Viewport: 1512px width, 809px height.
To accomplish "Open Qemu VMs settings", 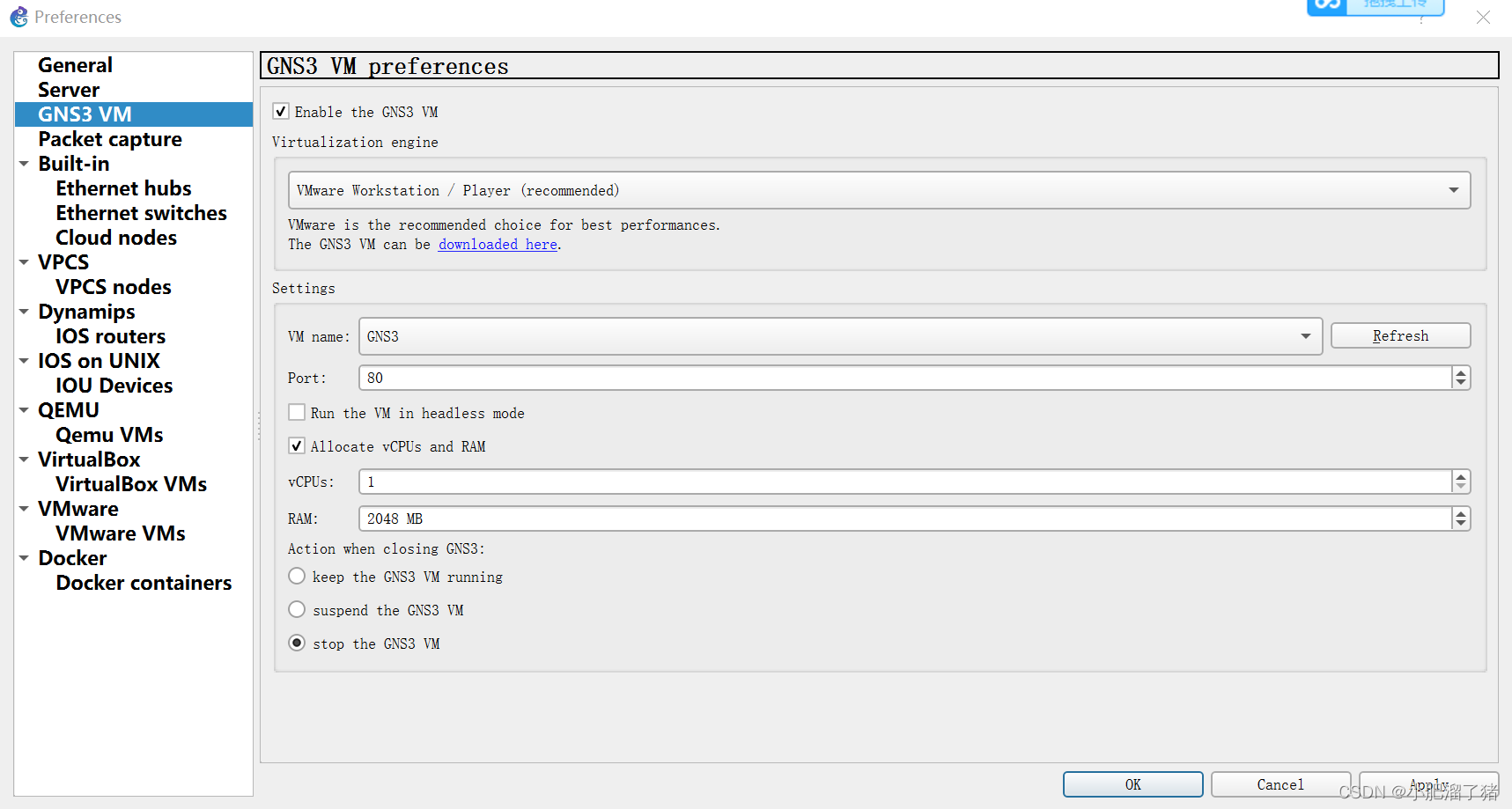I will point(109,435).
